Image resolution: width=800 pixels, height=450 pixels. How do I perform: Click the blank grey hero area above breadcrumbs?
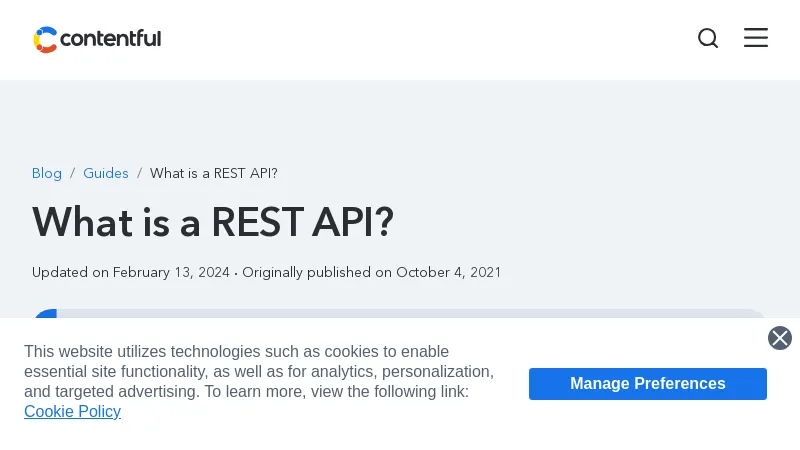pyautogui.click(x=400, y=120)
